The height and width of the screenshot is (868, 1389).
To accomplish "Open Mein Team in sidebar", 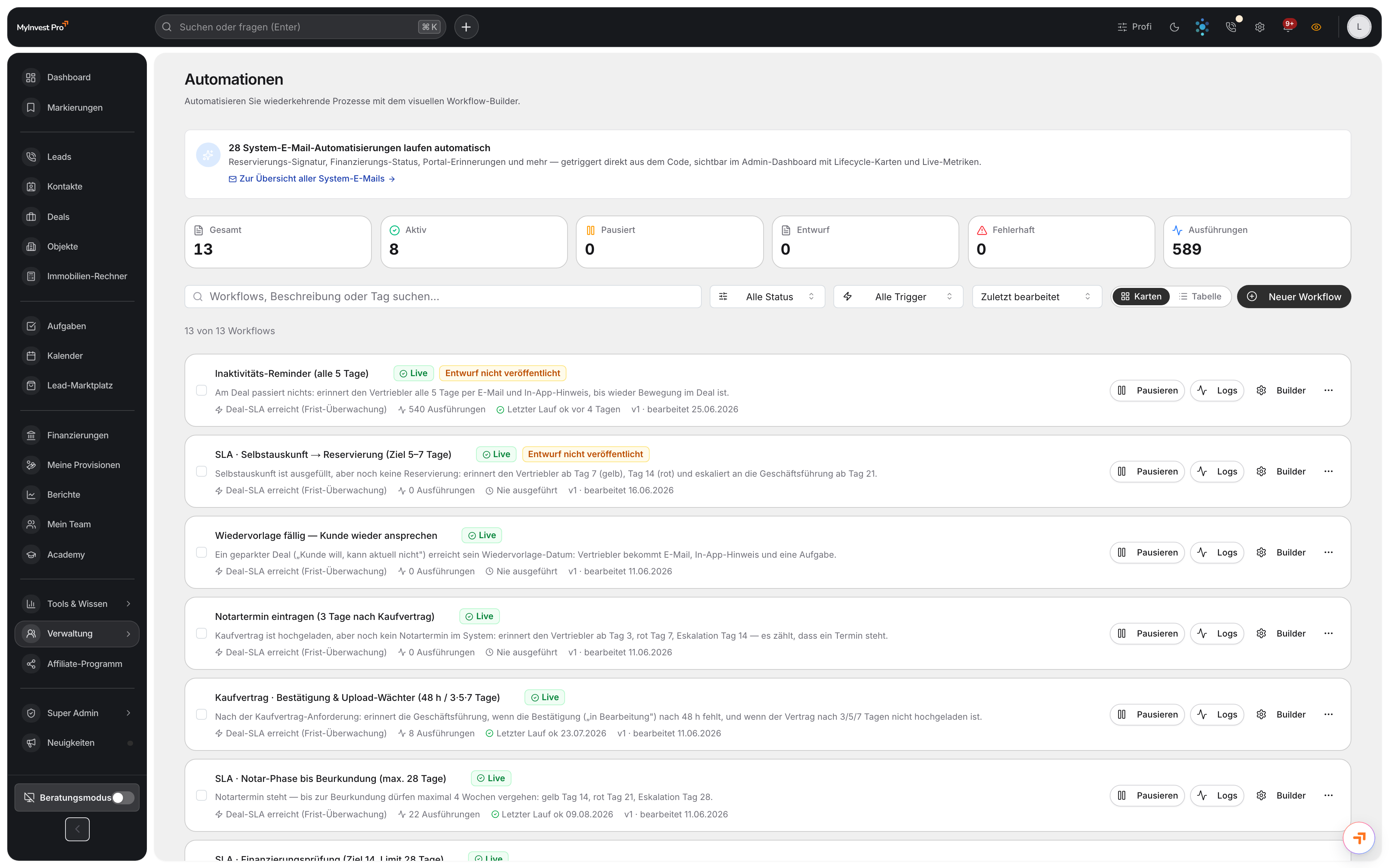I will (x=77, y=524).
